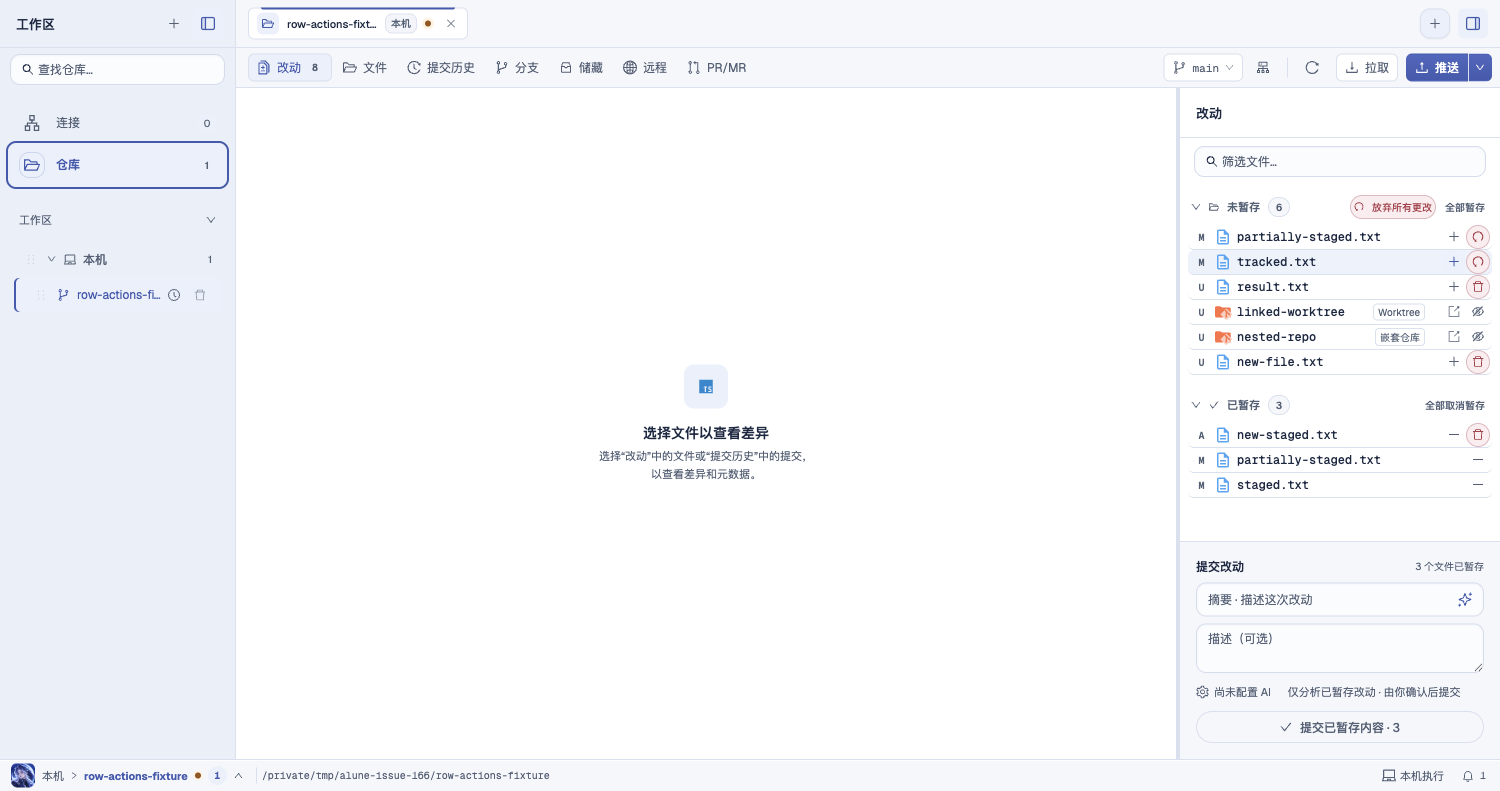The image size is (1500, 791).
Task: Delete new-staged.txt via trash icon
Action: click(x=1478, y=435)
